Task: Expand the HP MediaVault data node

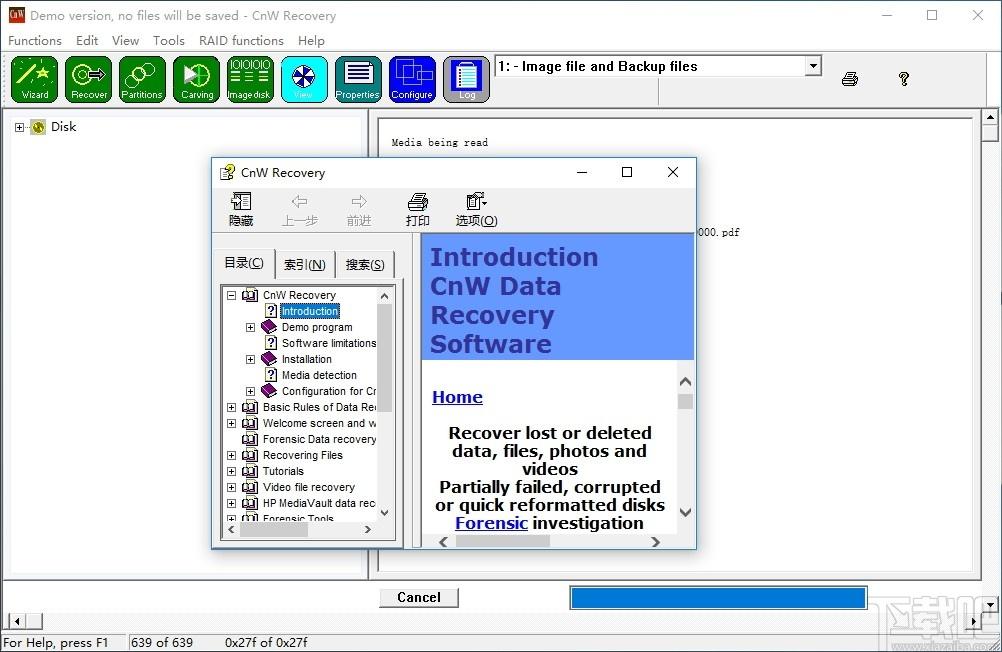Action: point(231,503)
